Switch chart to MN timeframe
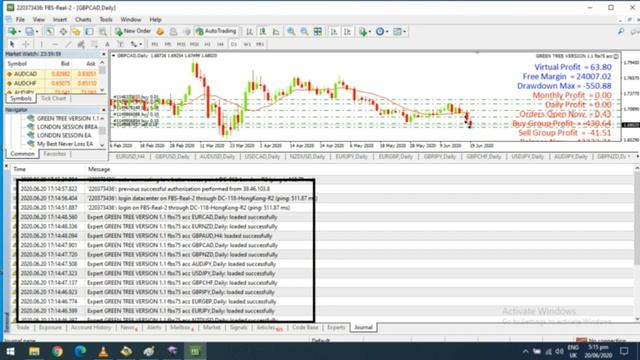Viewport: 640px width, 360px height. [260, 44]
